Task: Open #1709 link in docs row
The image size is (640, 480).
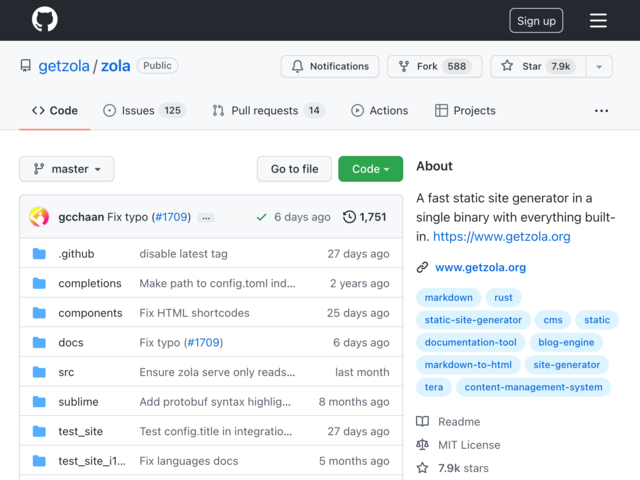Action: pos(203,342)
